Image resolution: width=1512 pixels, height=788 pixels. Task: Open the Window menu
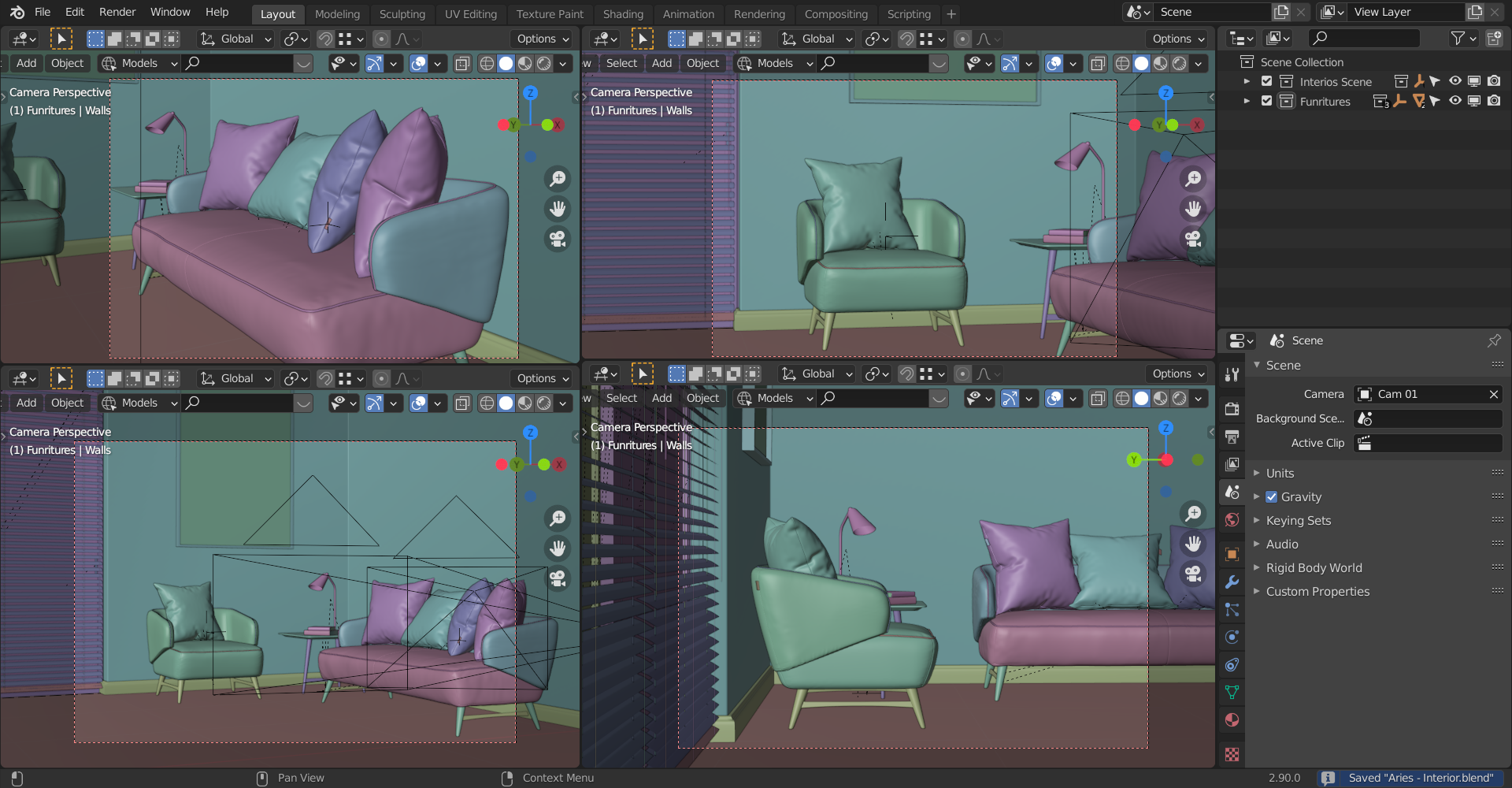click(170, 13)
